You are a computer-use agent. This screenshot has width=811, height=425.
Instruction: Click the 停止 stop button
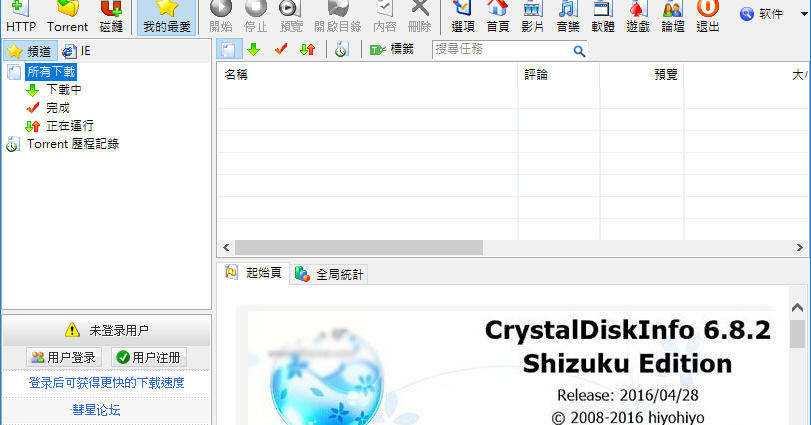click(256, 17)
